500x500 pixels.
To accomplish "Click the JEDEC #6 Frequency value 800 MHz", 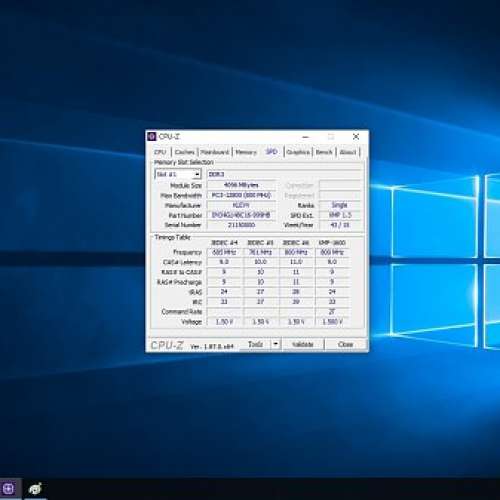I will 296,252.
